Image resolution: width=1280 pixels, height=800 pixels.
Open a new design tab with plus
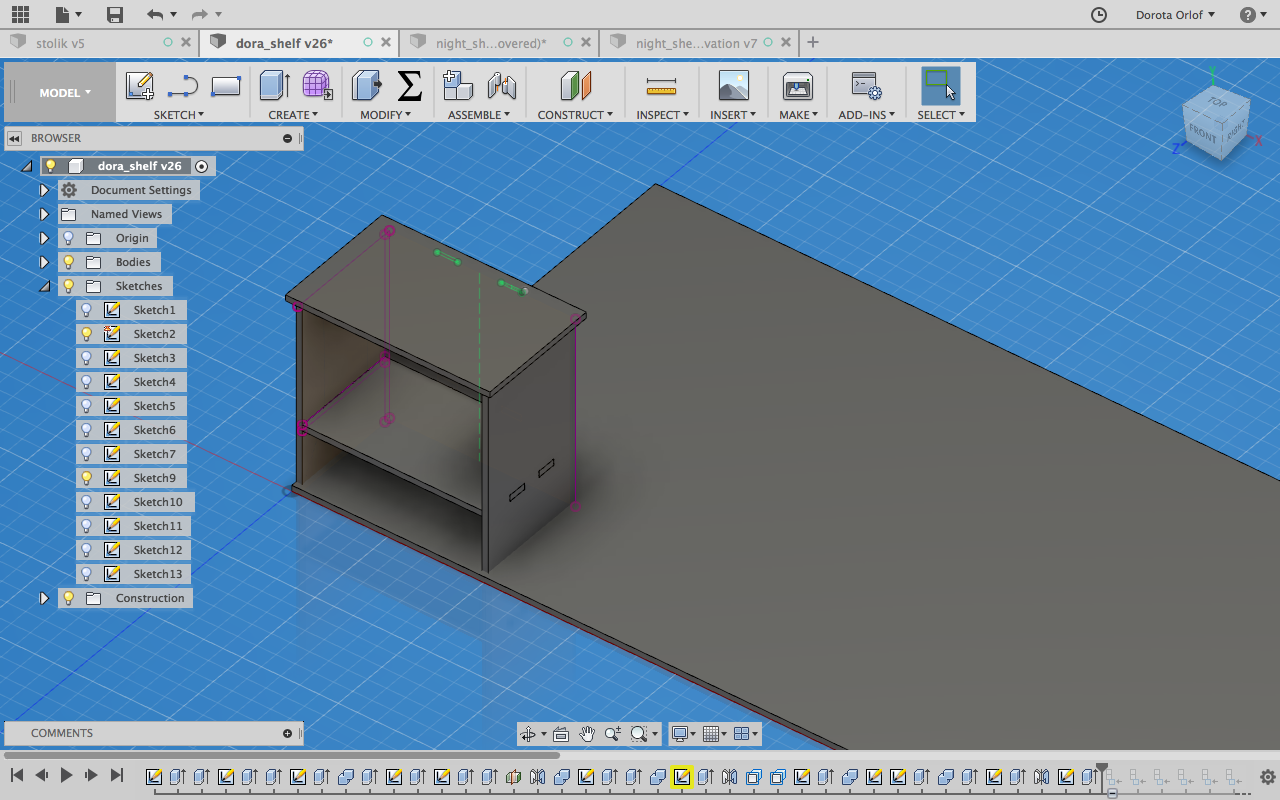[x=813, y=42]
